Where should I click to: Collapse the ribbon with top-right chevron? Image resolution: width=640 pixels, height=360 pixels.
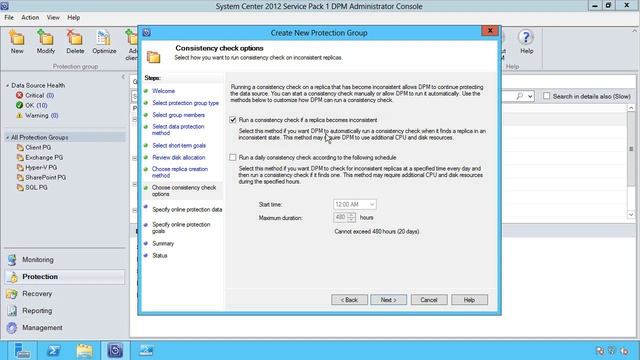635,31
